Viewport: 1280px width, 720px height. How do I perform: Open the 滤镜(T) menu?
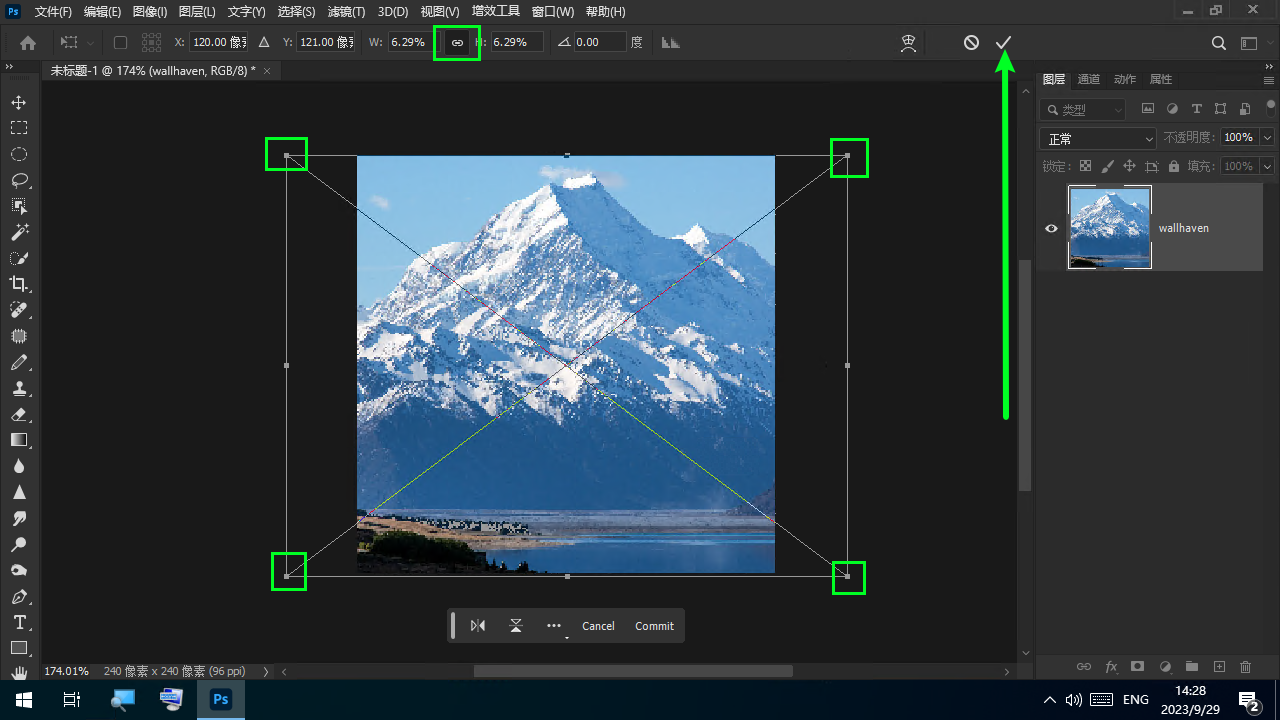[346, 12]
